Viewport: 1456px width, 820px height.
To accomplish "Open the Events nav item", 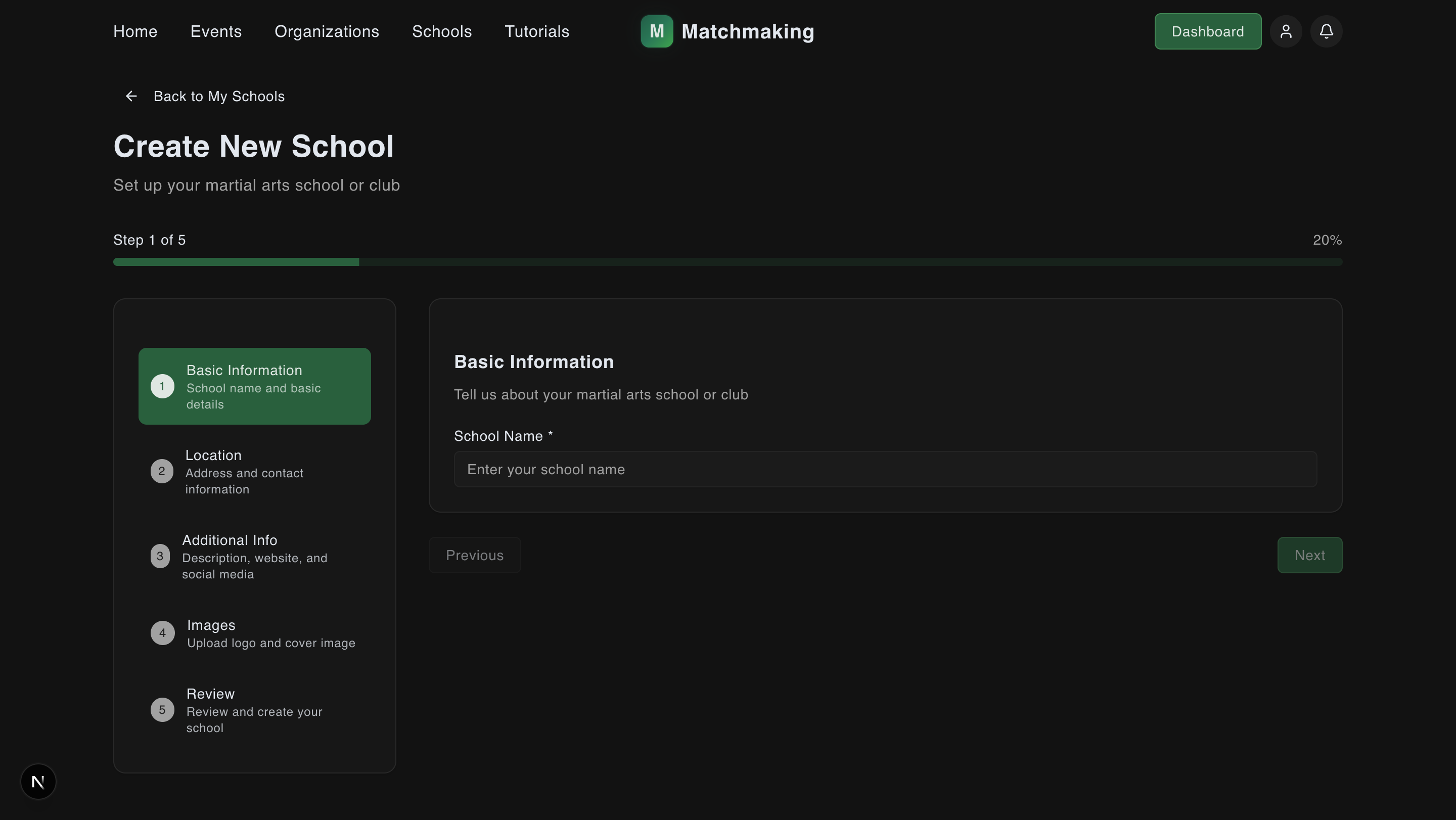I will (216, 31).
